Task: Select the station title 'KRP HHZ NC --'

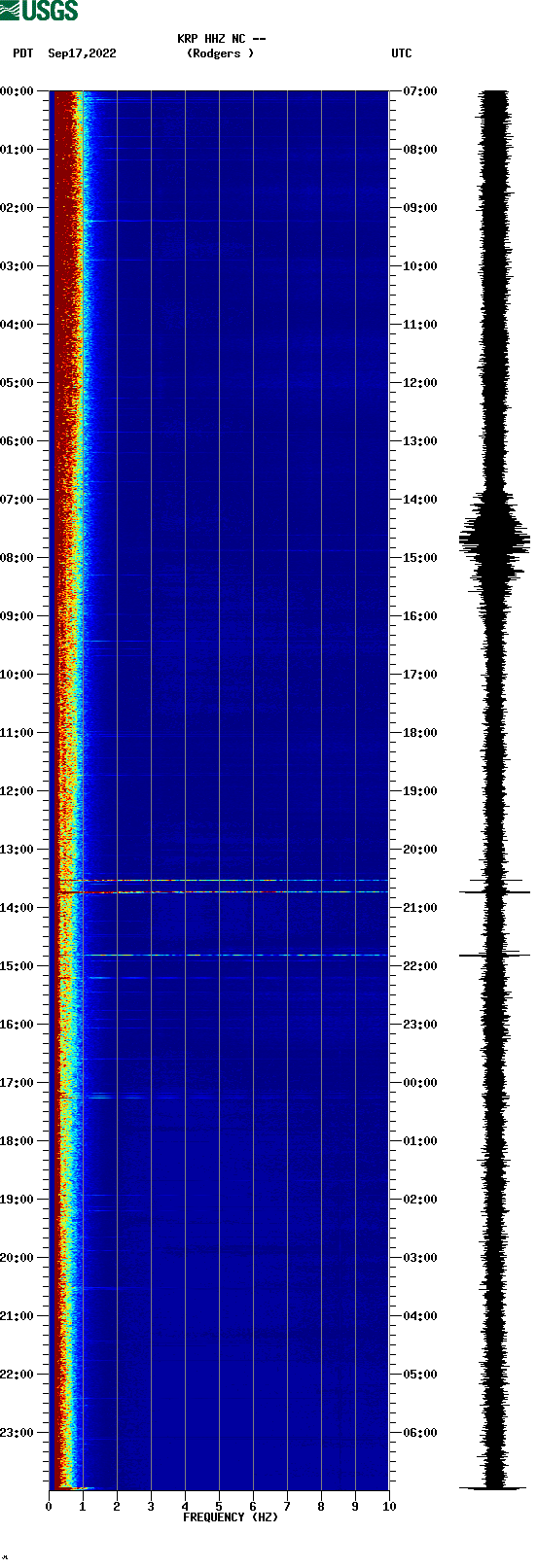Action: [222, 39]
